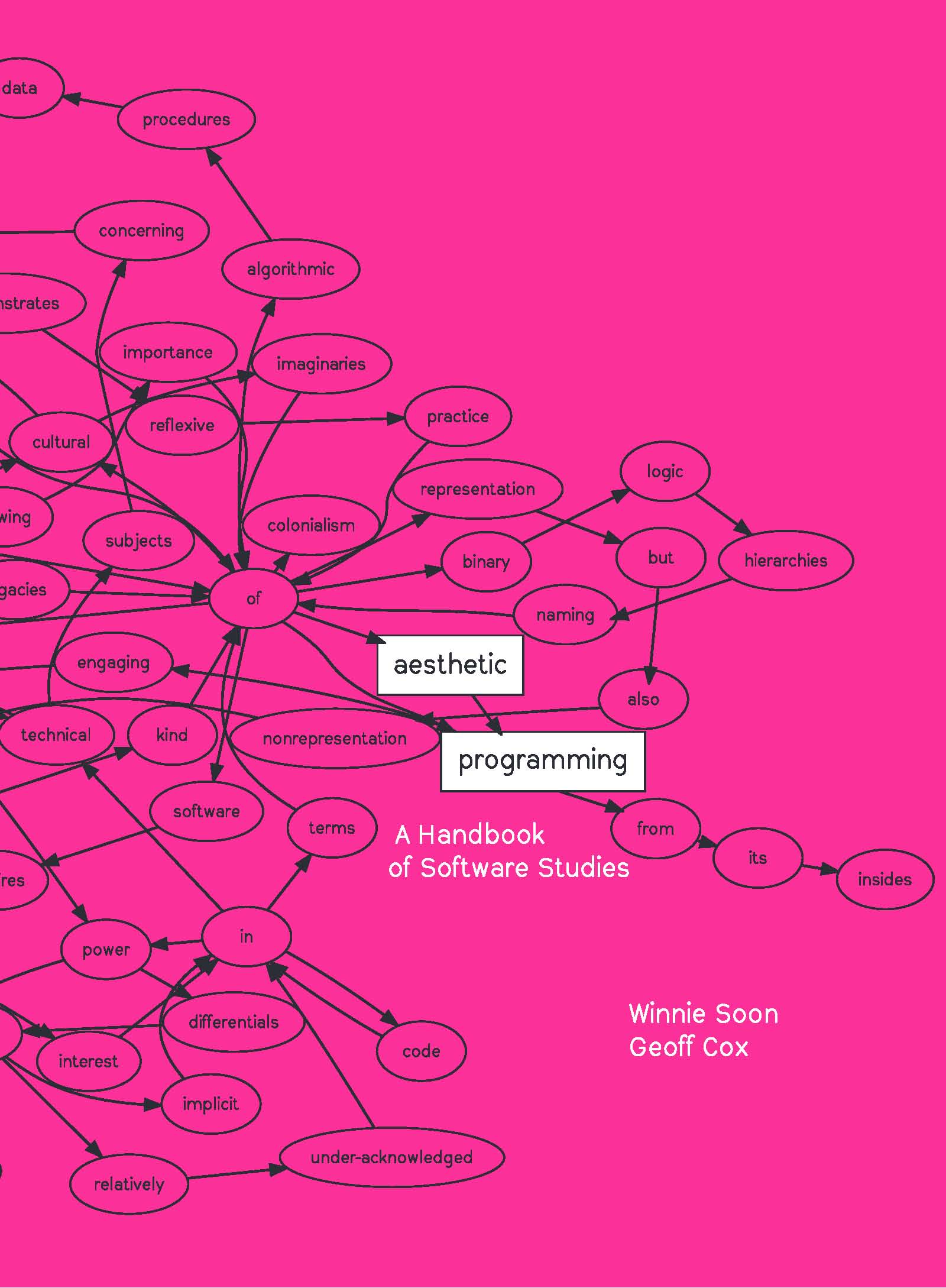This screenshot has height=1288, width=946.
Task: Select the 'nonrepresentation' oval
Action: [x=335, y=739]
